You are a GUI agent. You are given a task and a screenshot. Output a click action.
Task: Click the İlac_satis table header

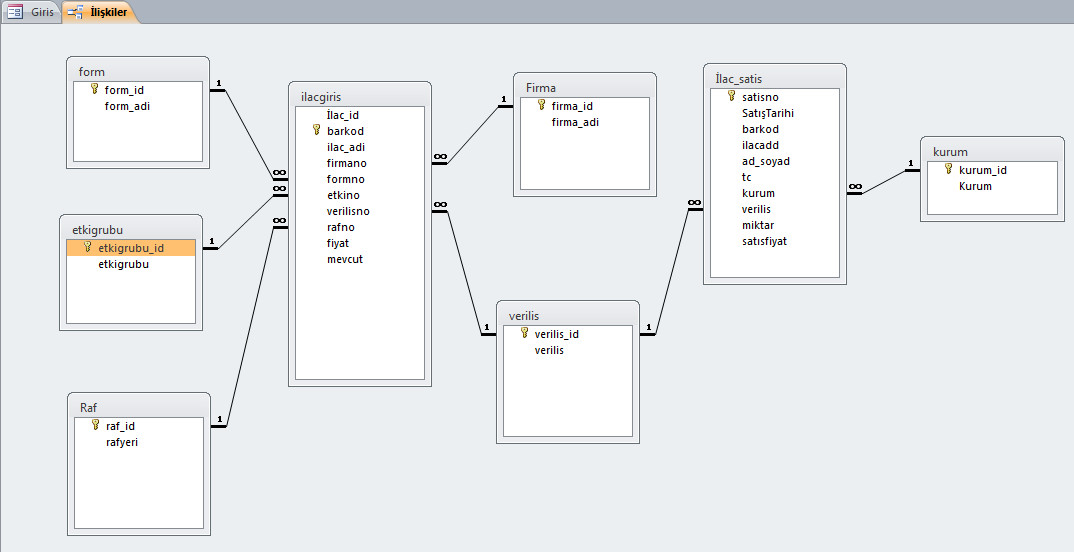coord(775,77)
